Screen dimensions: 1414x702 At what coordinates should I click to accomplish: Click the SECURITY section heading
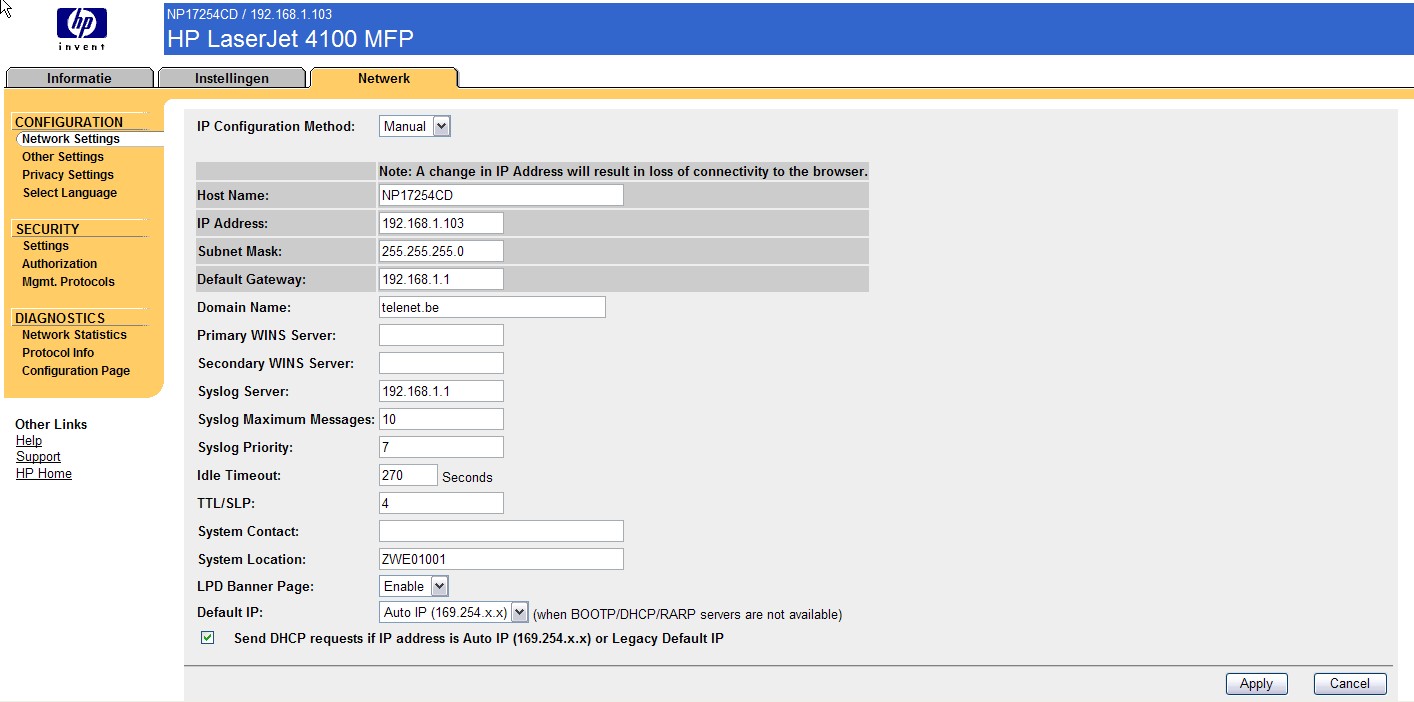pyautogui.click(x=47, y=229)
